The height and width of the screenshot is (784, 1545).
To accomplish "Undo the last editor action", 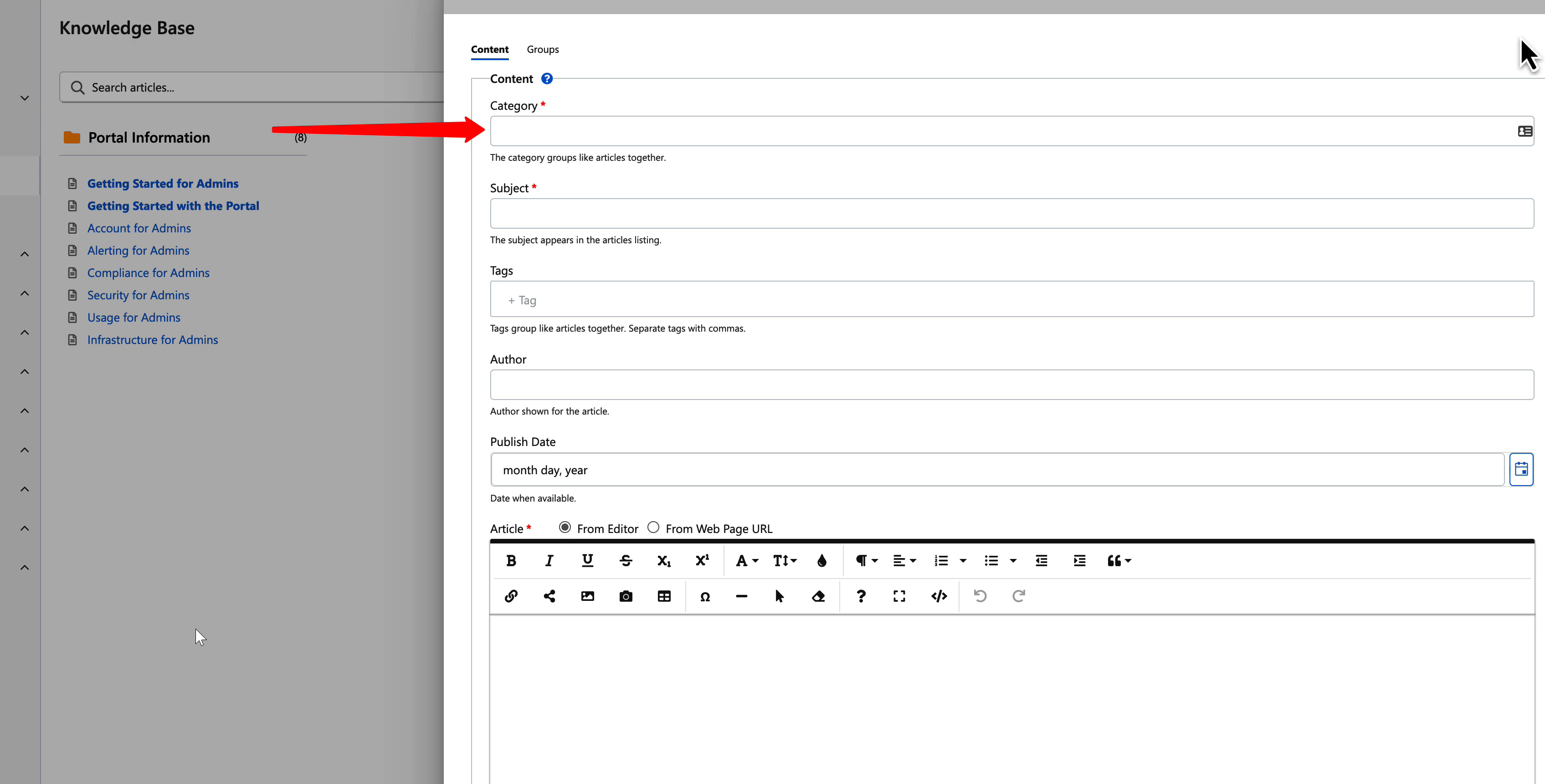I will click(980, 596).
